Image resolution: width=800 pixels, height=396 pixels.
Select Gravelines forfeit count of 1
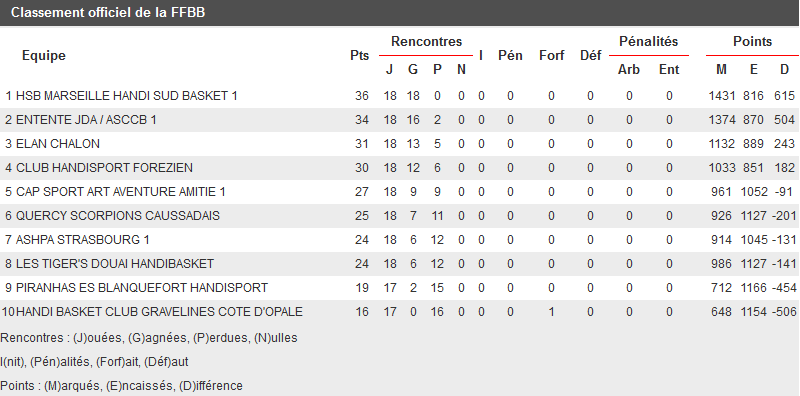tap(551, 312)
